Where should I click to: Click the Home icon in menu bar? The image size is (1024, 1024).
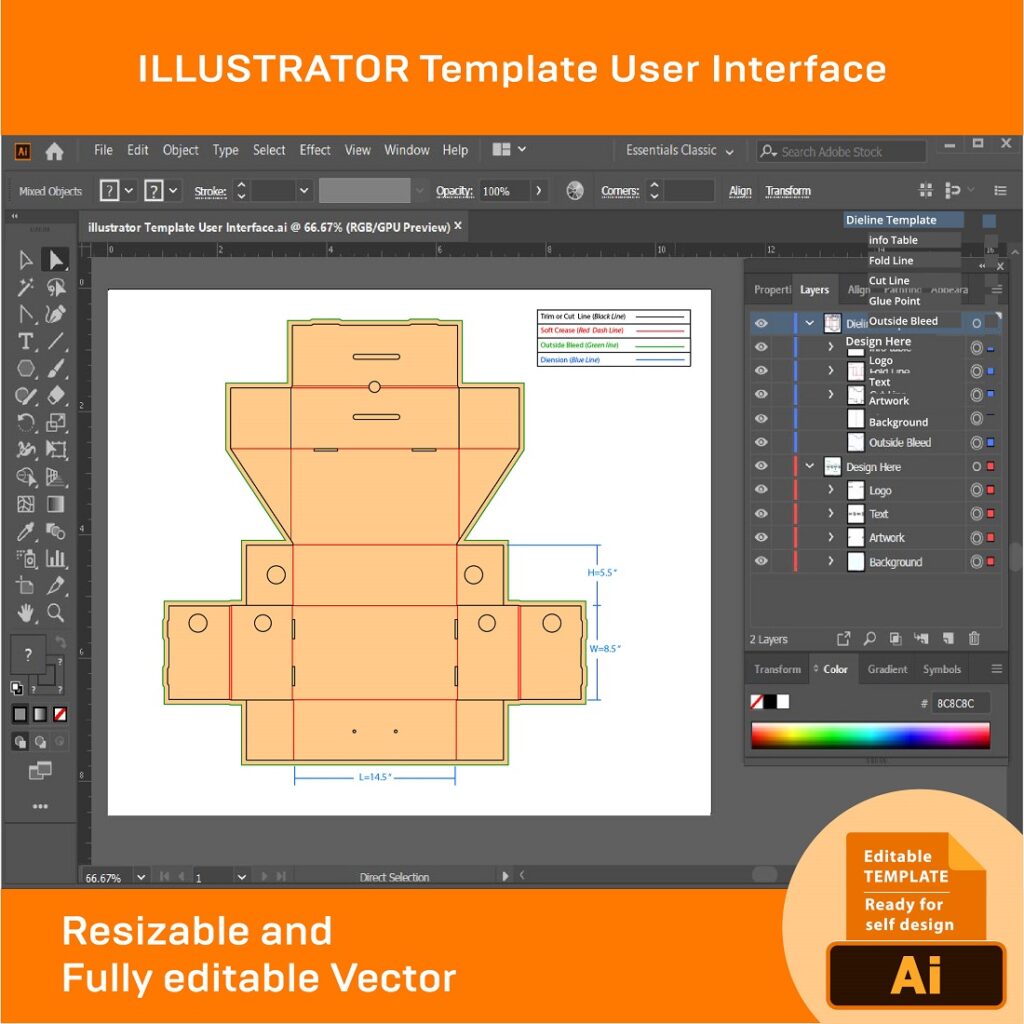coord(54,151)
